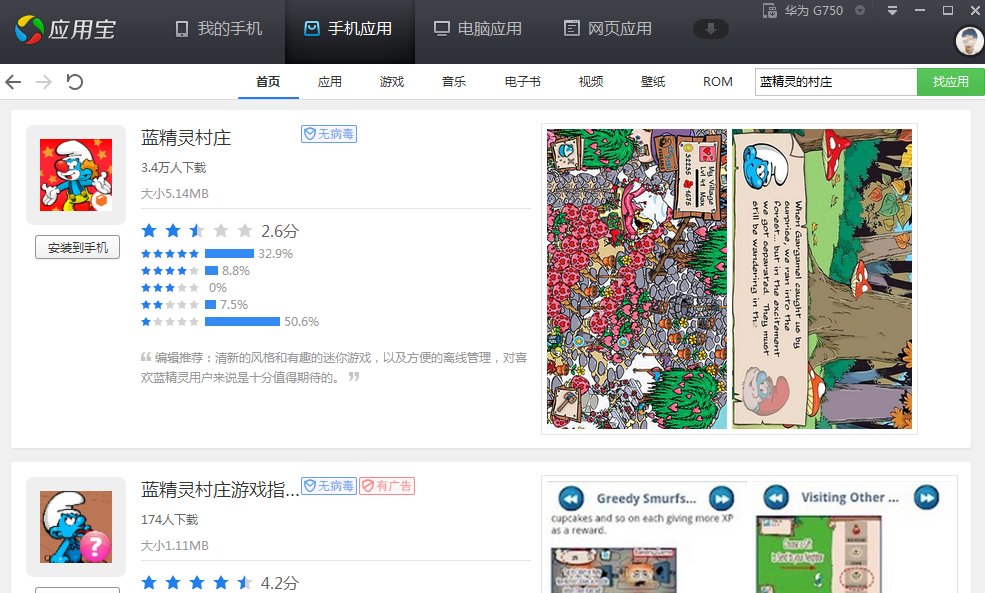Open the download manager icon in the top bar
This screenshot has width=985, height=593.
(710, 28)
